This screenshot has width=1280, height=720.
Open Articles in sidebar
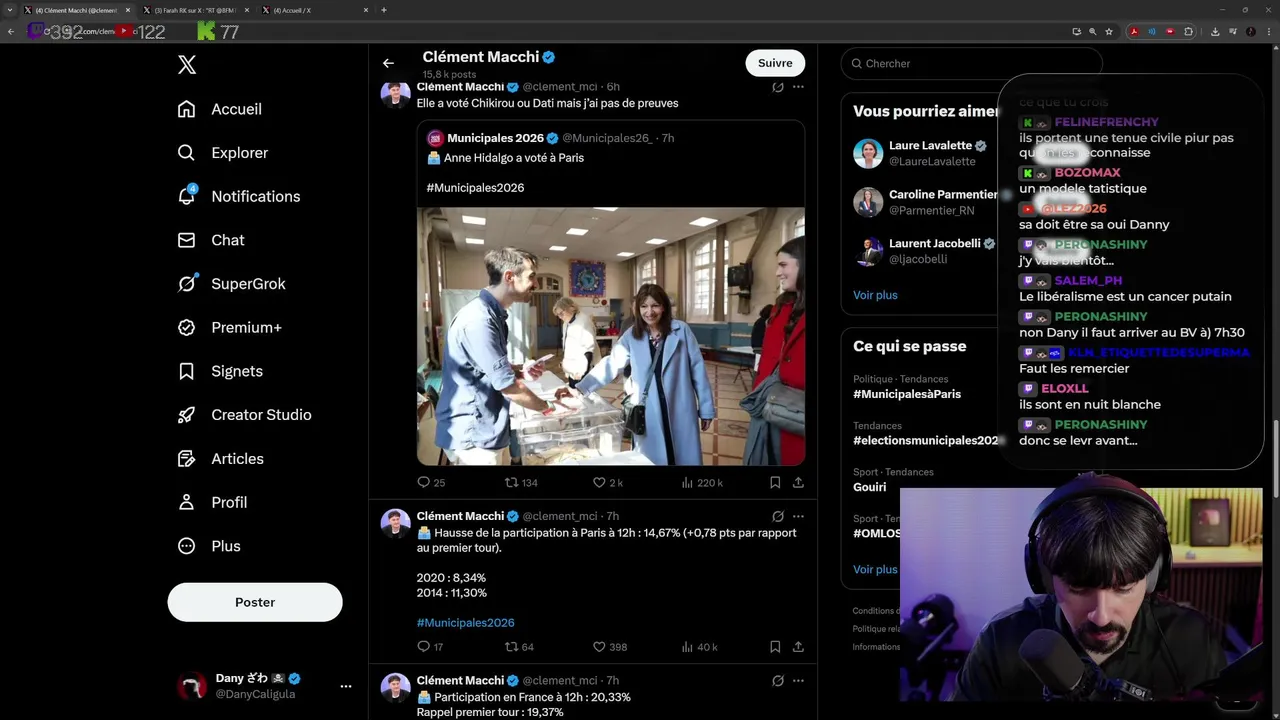pyautogui.click(x=220, y=459)
